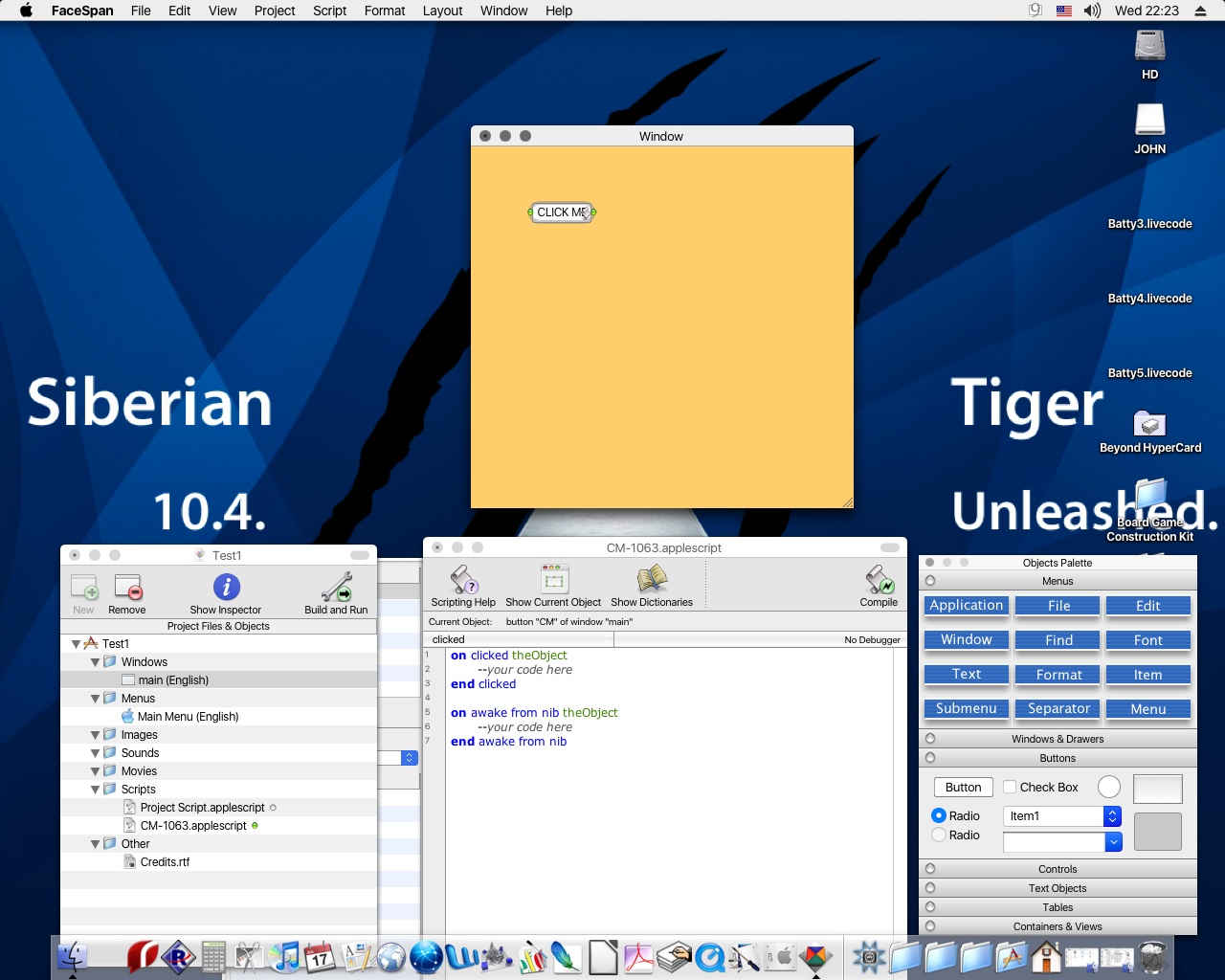Open Scripting Help in the script editor

tap(463, 579)
